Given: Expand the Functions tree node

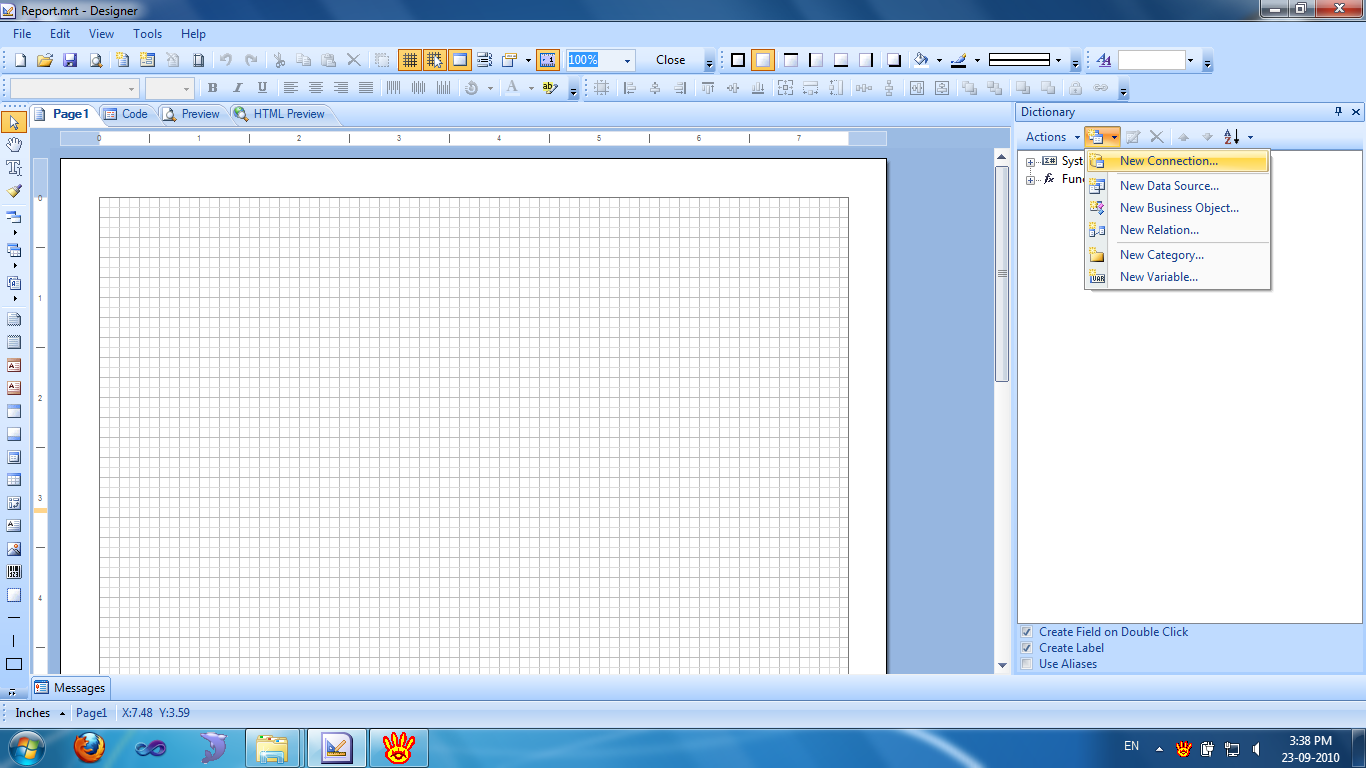Looking at the screenshot, I should click(1031, 180).
